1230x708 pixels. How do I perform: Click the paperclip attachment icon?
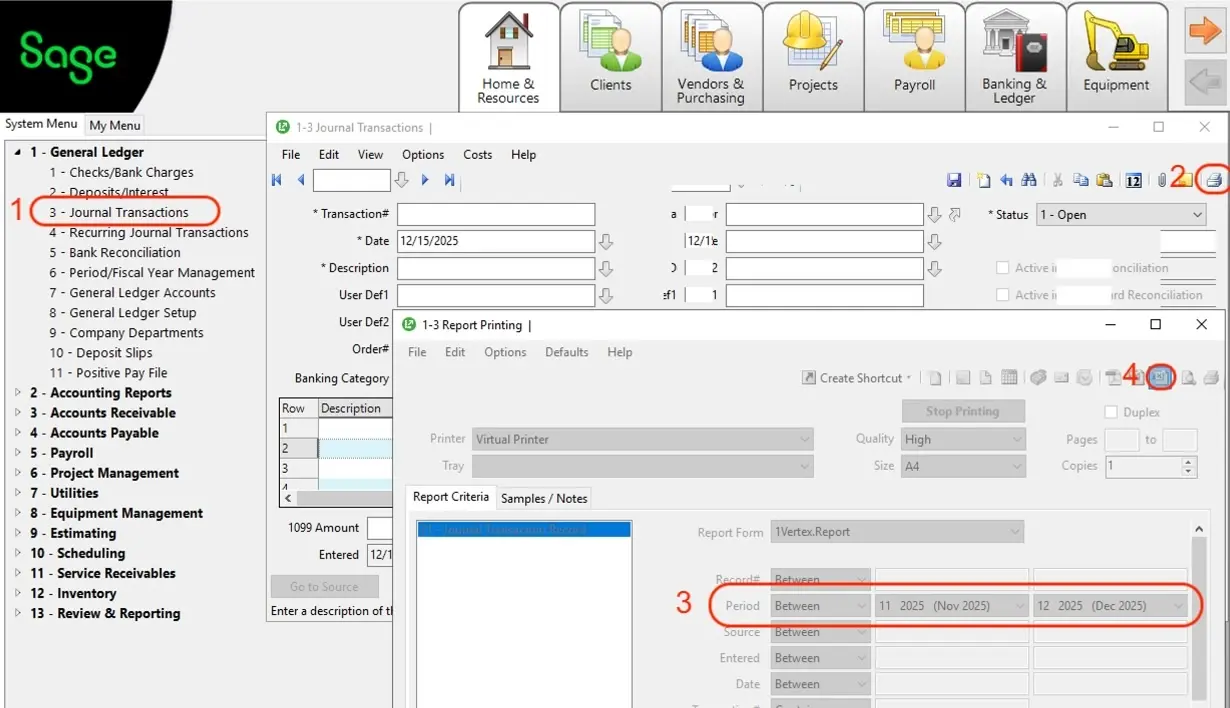click(1162, 180)
